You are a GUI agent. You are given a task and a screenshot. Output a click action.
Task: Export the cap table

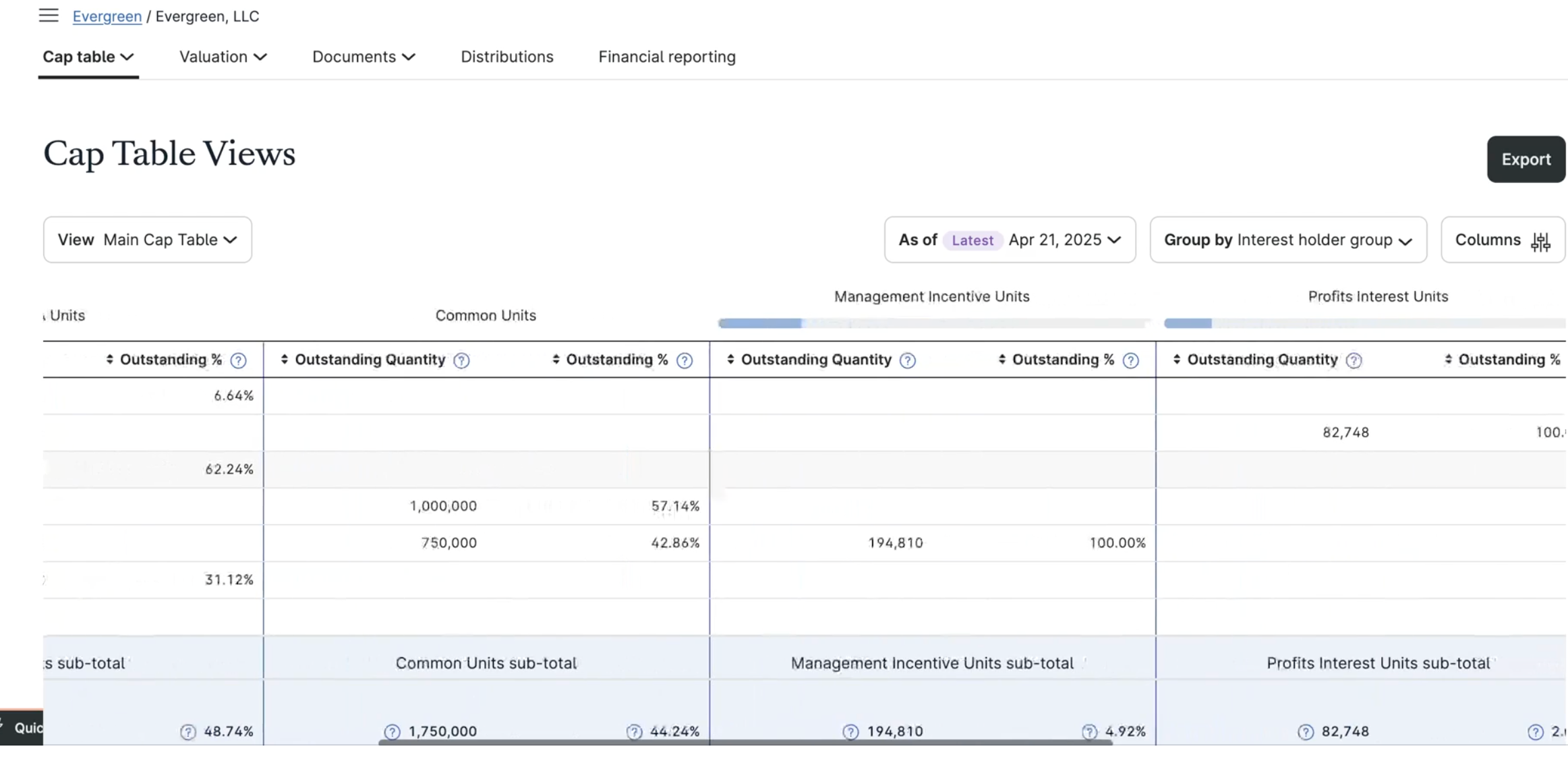coord(1526,159)
